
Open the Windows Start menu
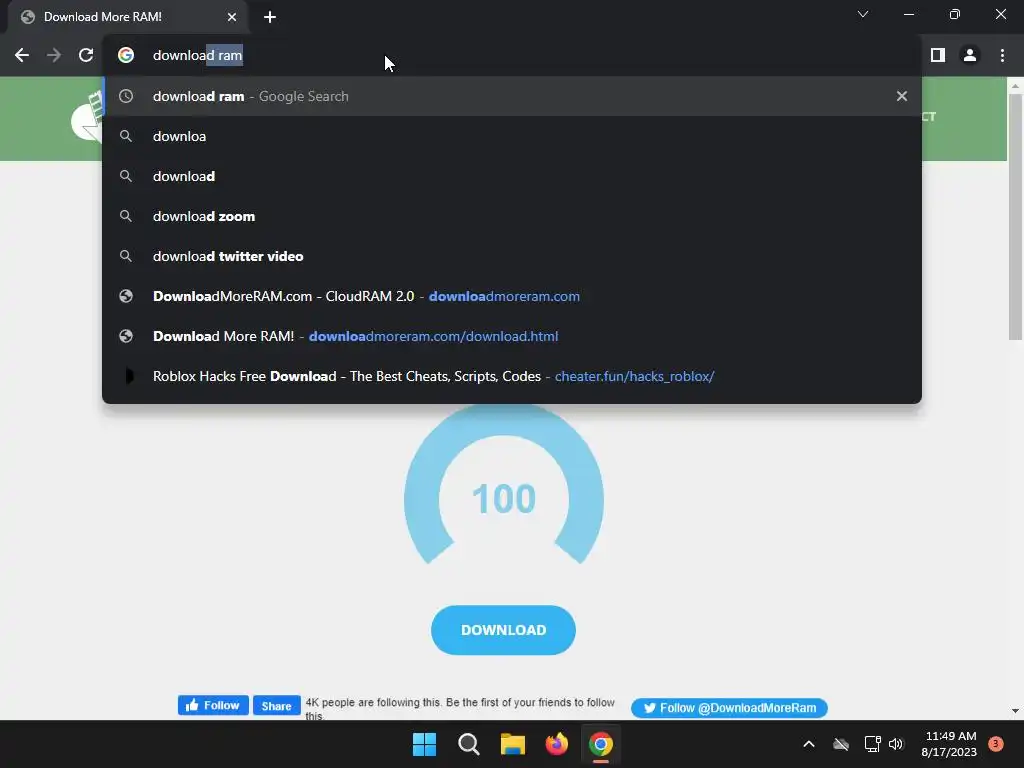424,744
